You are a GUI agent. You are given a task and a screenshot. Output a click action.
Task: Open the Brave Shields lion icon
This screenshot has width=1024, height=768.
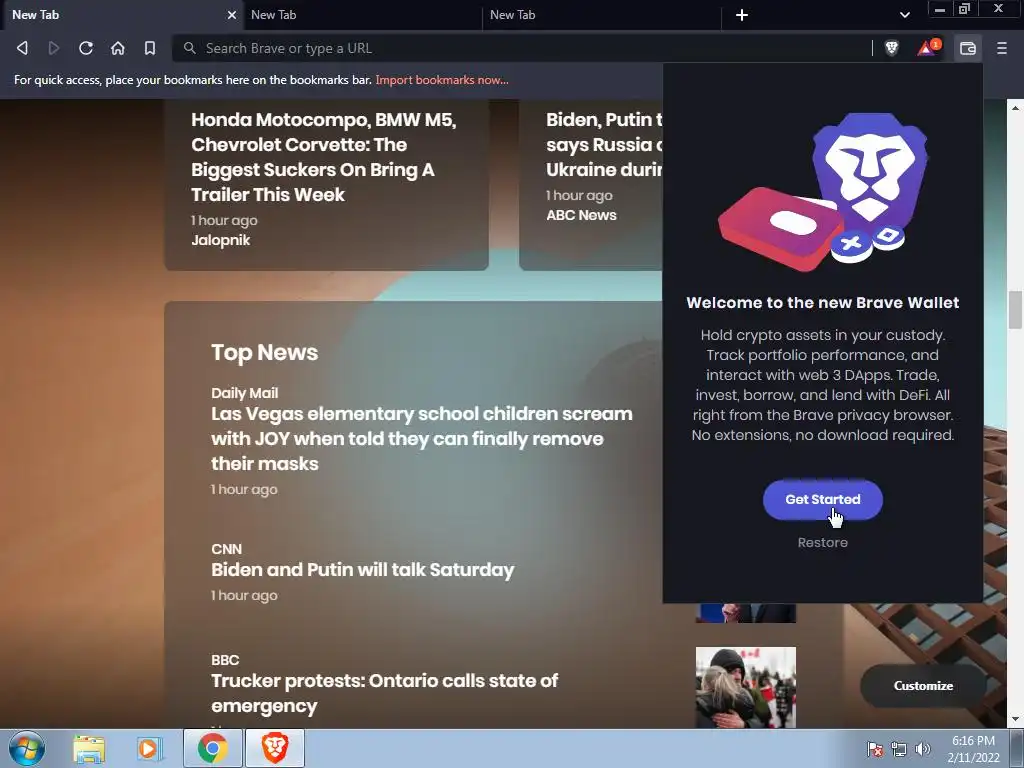(891, 48)
